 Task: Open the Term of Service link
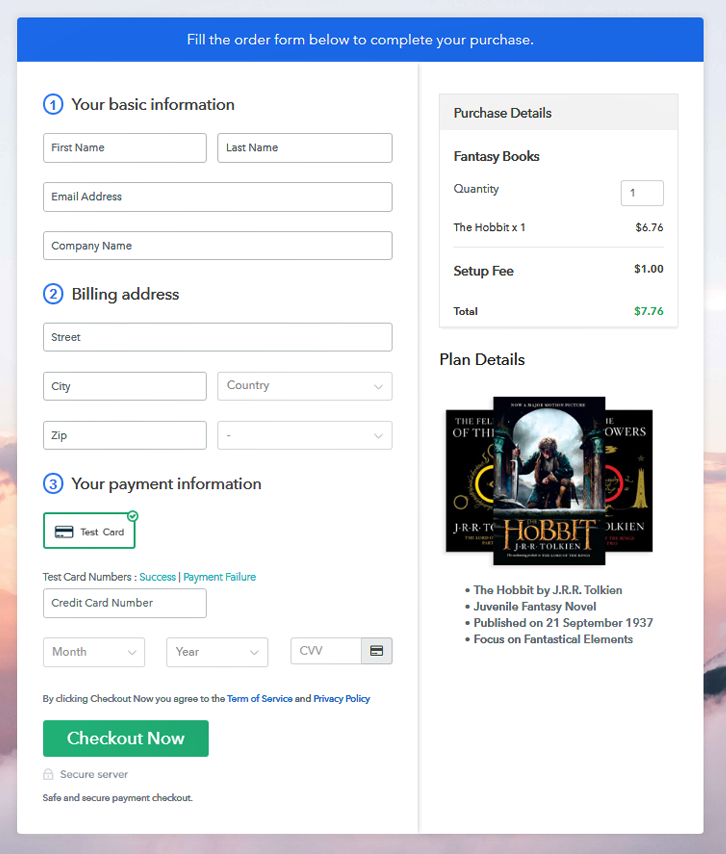coord(260,698)
